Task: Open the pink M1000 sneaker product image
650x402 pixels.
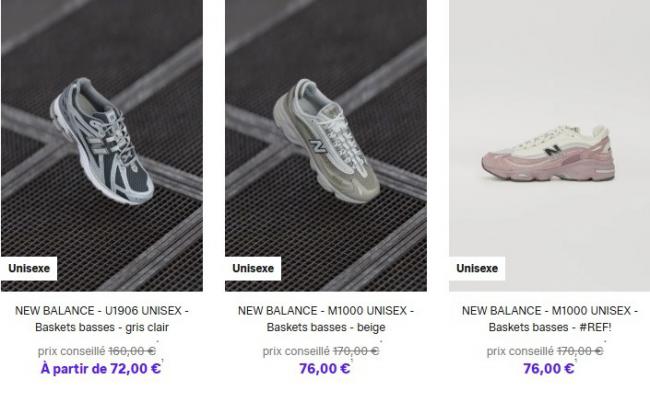Action: [x=550, y=145]
